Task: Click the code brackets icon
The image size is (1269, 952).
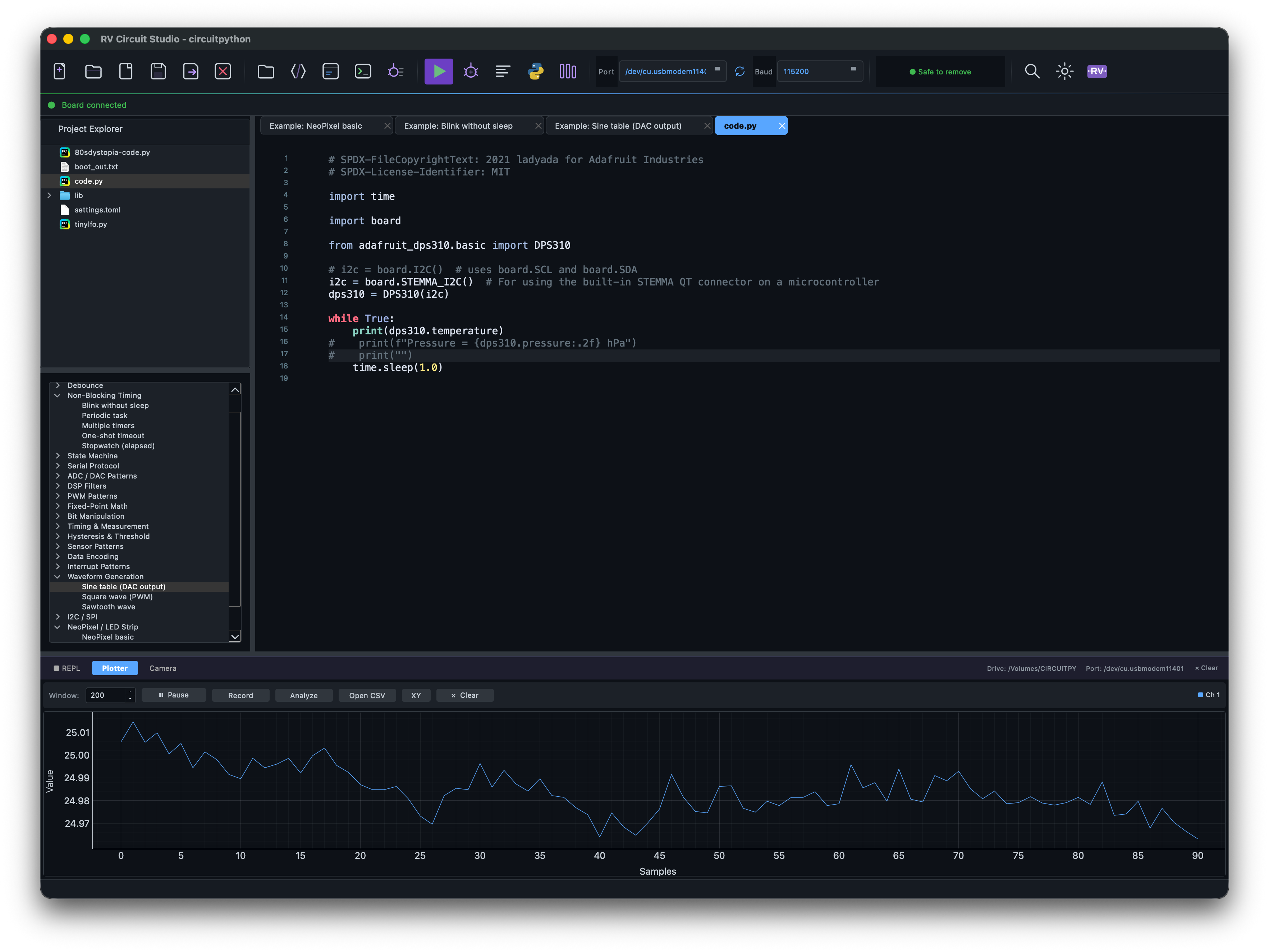Action: tap(298, 72)
